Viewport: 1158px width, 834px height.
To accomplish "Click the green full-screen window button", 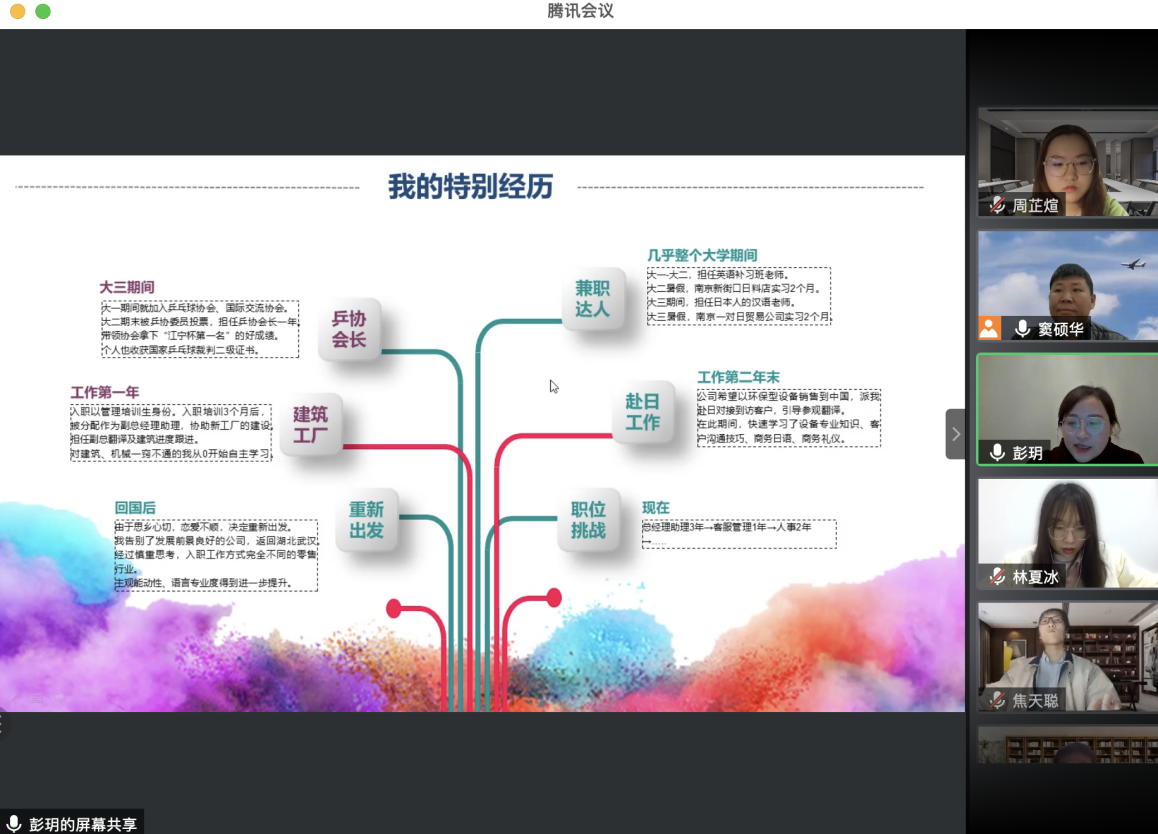I will click(43, 12).
